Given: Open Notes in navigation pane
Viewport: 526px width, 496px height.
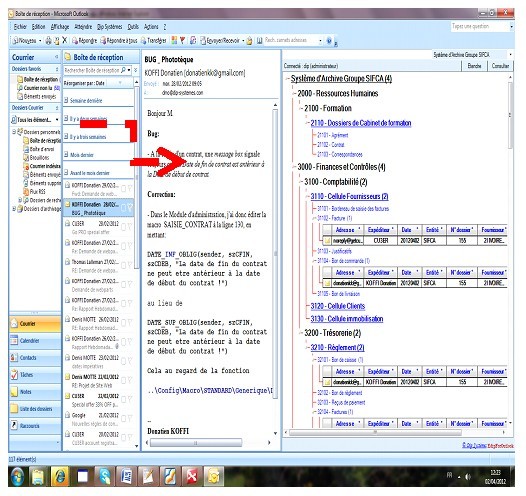Looking at the screenshot, I should (x=35, y=392).
